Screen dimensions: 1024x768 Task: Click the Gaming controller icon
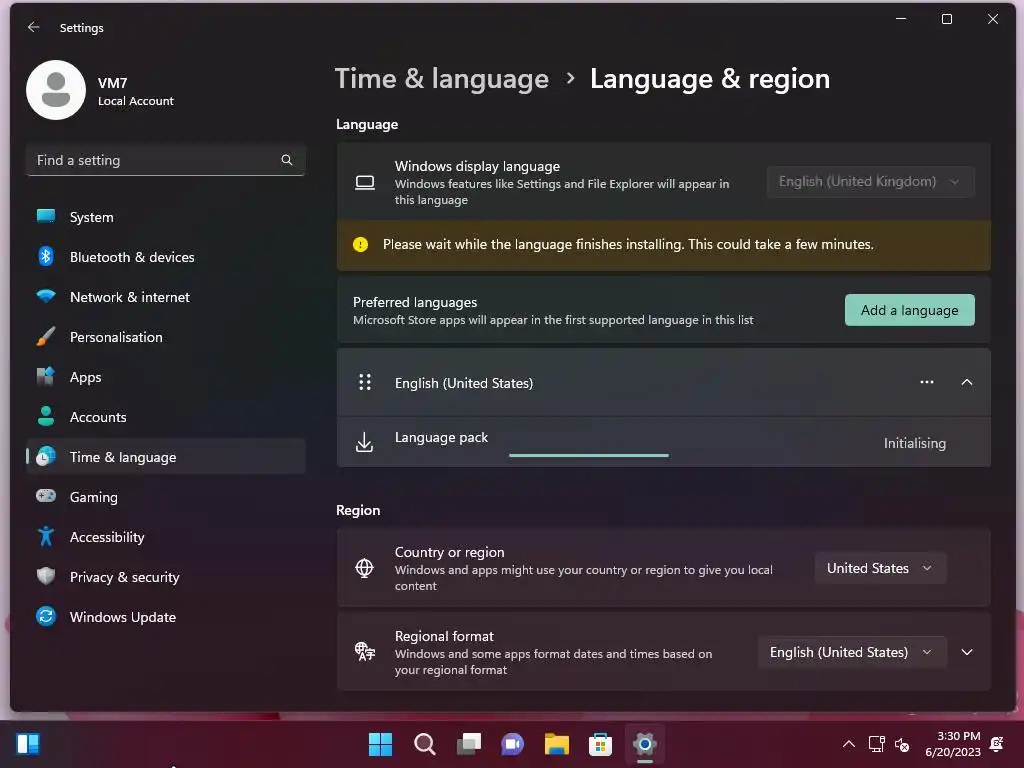[x=46, y=496]
